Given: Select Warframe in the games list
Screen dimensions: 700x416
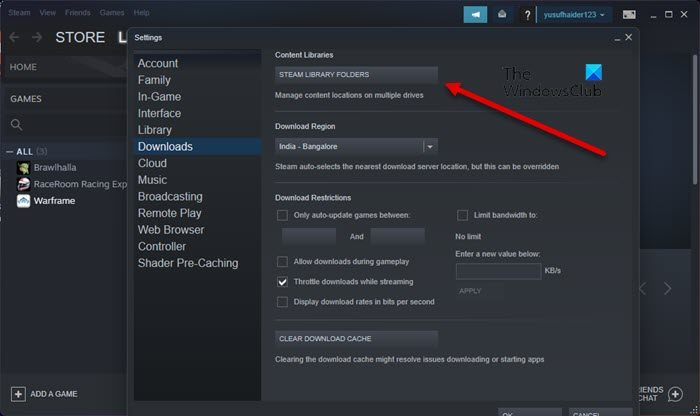Looking at the screenshot, I should tap(54, 201).
